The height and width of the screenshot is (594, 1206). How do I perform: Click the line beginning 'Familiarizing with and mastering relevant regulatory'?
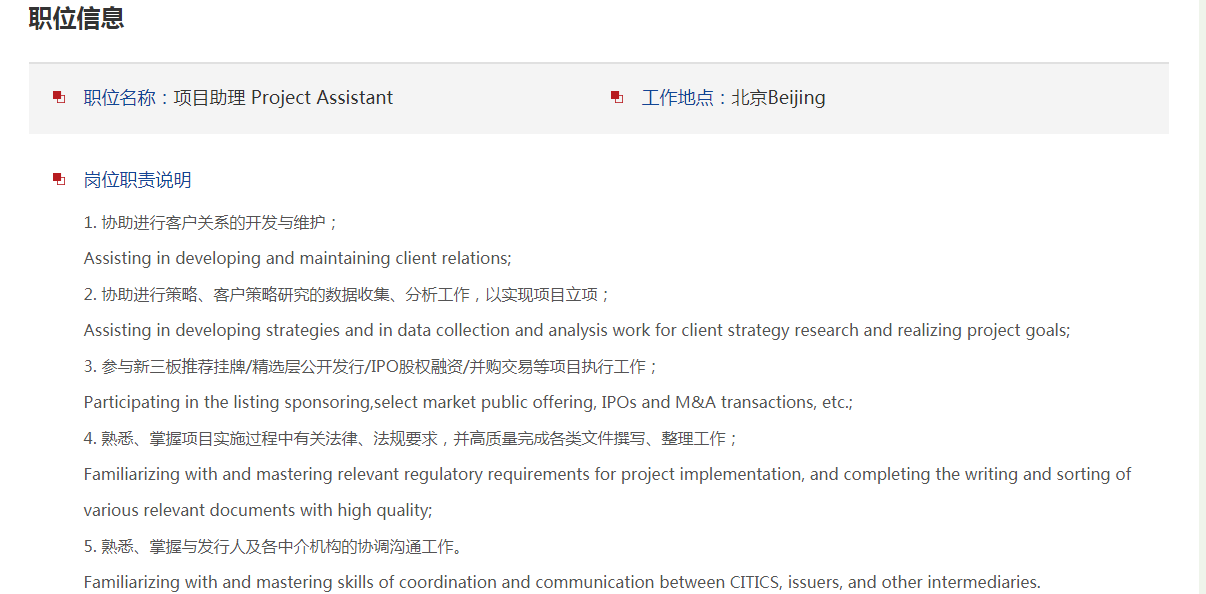click(607, 474)
